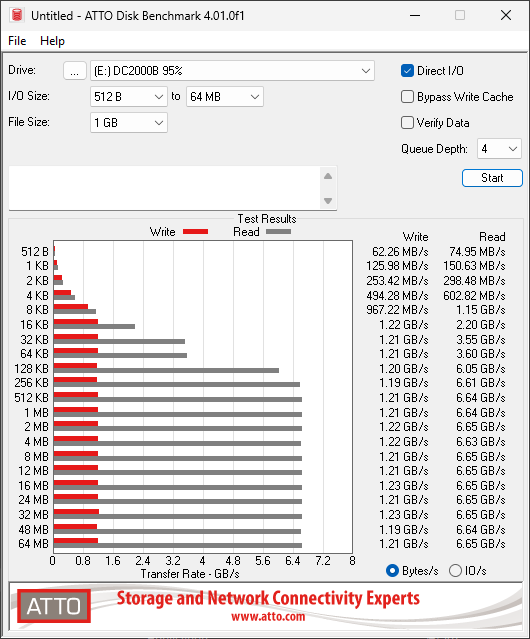The height and width of the screenshot is (639, 530).
Task: Click inside the test description text box
Action: pos(165,188)
